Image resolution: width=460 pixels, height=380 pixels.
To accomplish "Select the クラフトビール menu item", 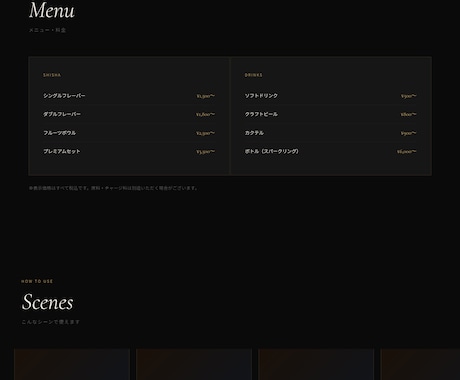I will pos(261,114).
